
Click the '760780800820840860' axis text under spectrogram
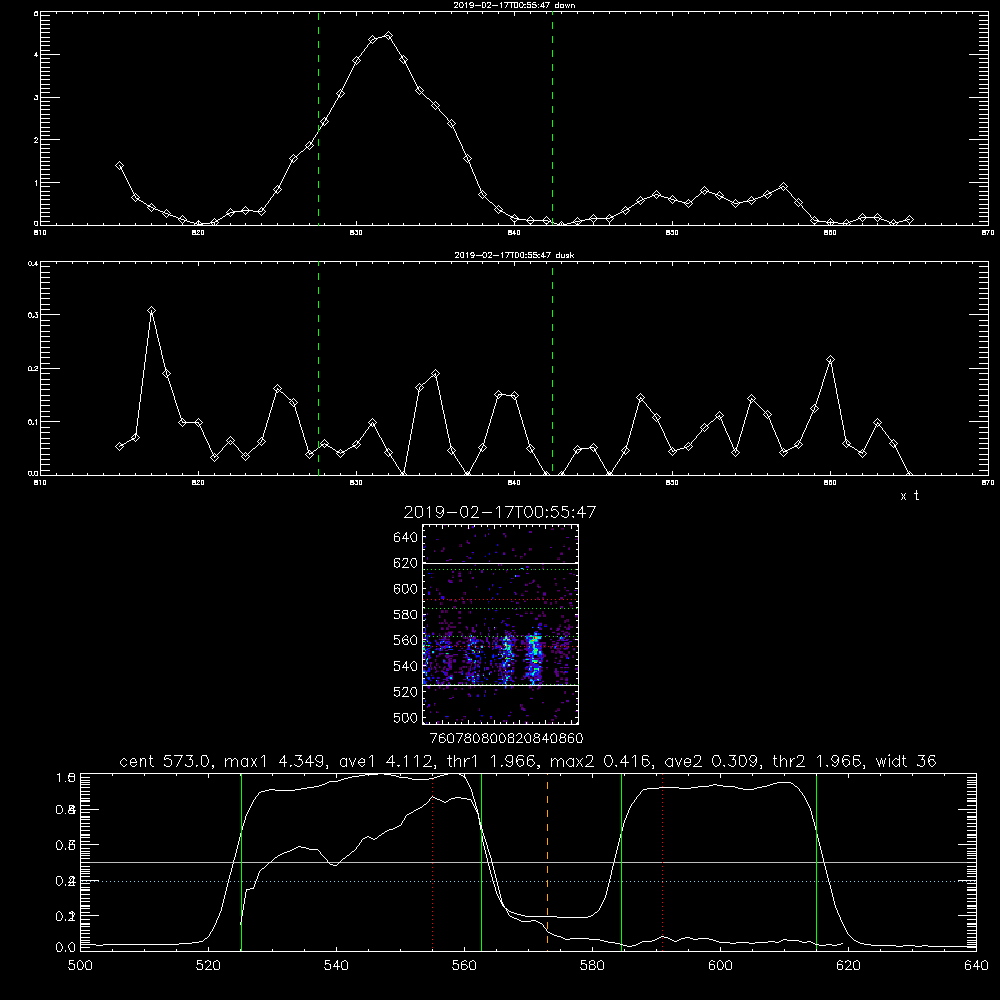pos(506,739)
